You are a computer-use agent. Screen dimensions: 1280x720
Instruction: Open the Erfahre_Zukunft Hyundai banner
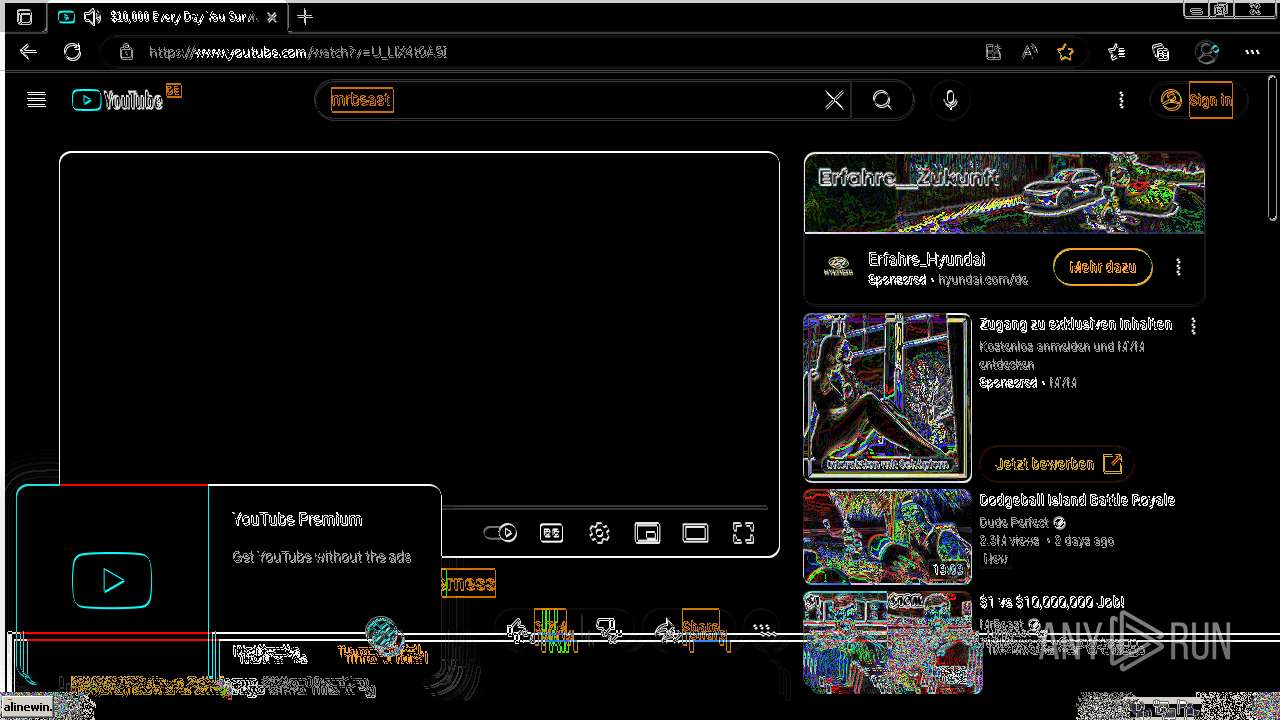click(x=1004, y=193)
